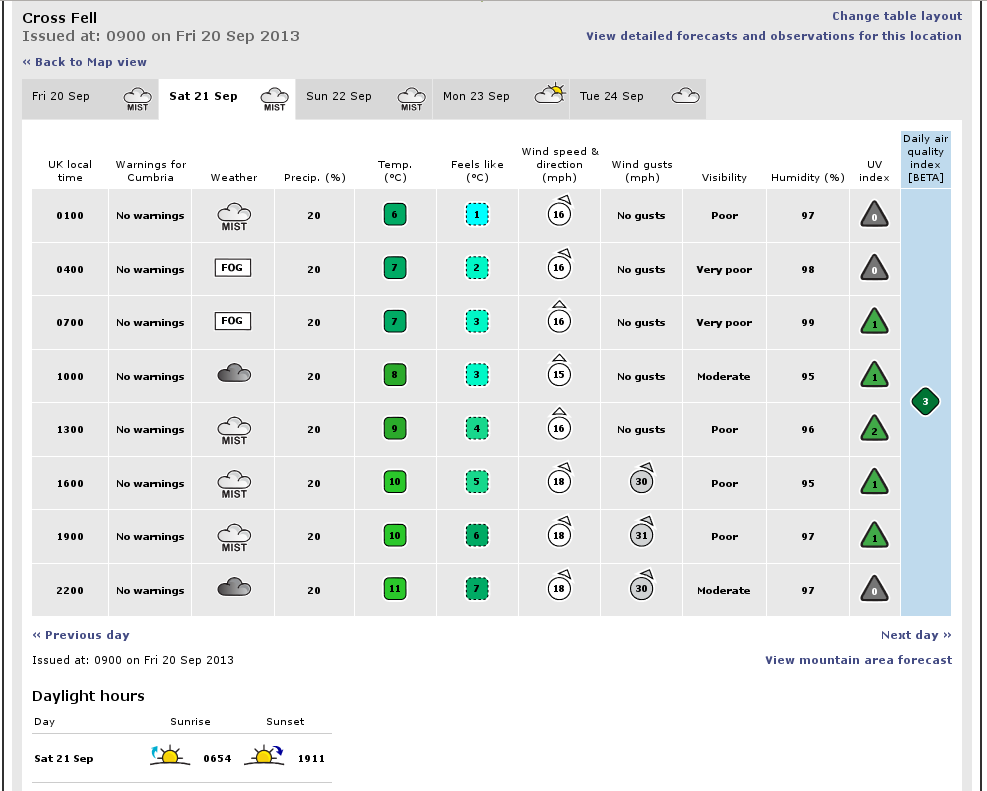Click the FOG icon at 0400
Screen dimensions: 987x791
coord(233,268)
